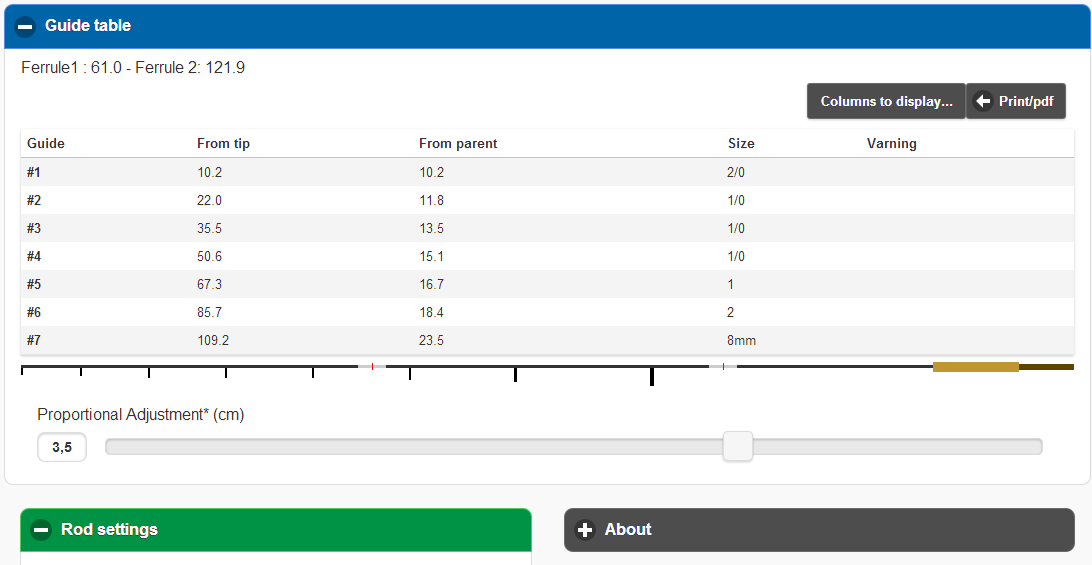Image resolution: width=1092 pixels, height=565 pixels.
Task: Select guide row #1 in the table
Action: pyautogui.click(x=34, y=172)
